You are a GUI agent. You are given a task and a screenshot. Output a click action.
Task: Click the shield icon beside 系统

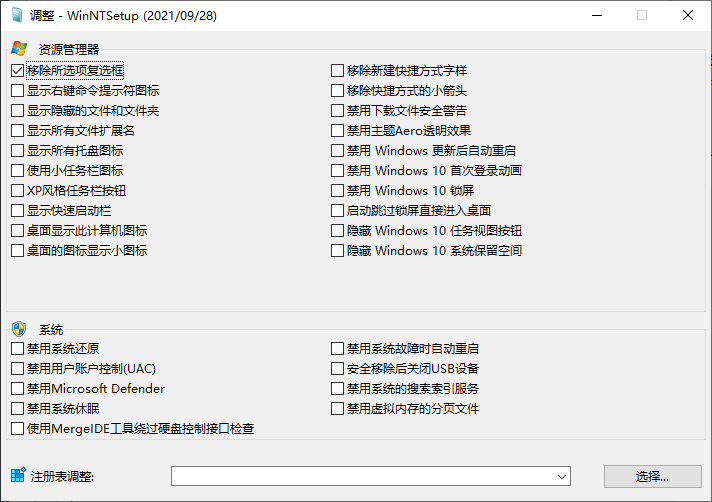click(19, 329)
